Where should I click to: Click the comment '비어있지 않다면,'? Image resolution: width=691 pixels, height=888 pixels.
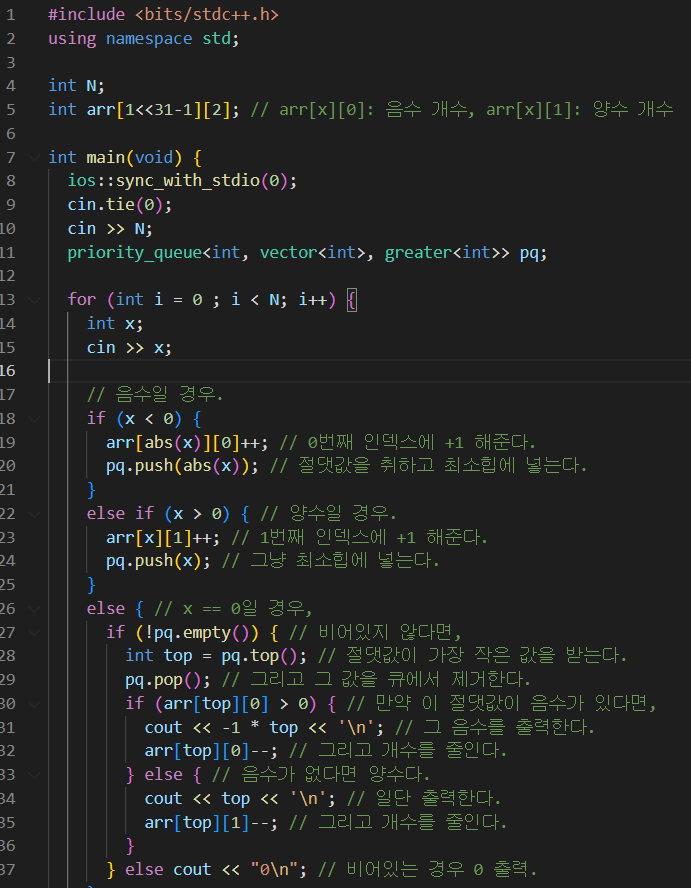[390, 632]
